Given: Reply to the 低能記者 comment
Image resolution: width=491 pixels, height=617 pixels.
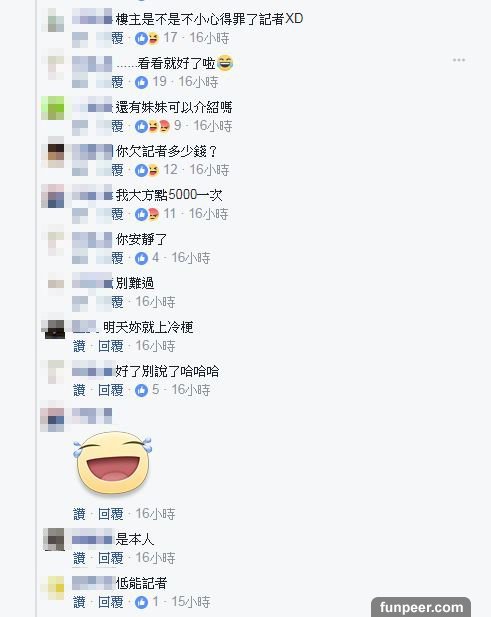Looking at the screenshot, I should [111, 602].
